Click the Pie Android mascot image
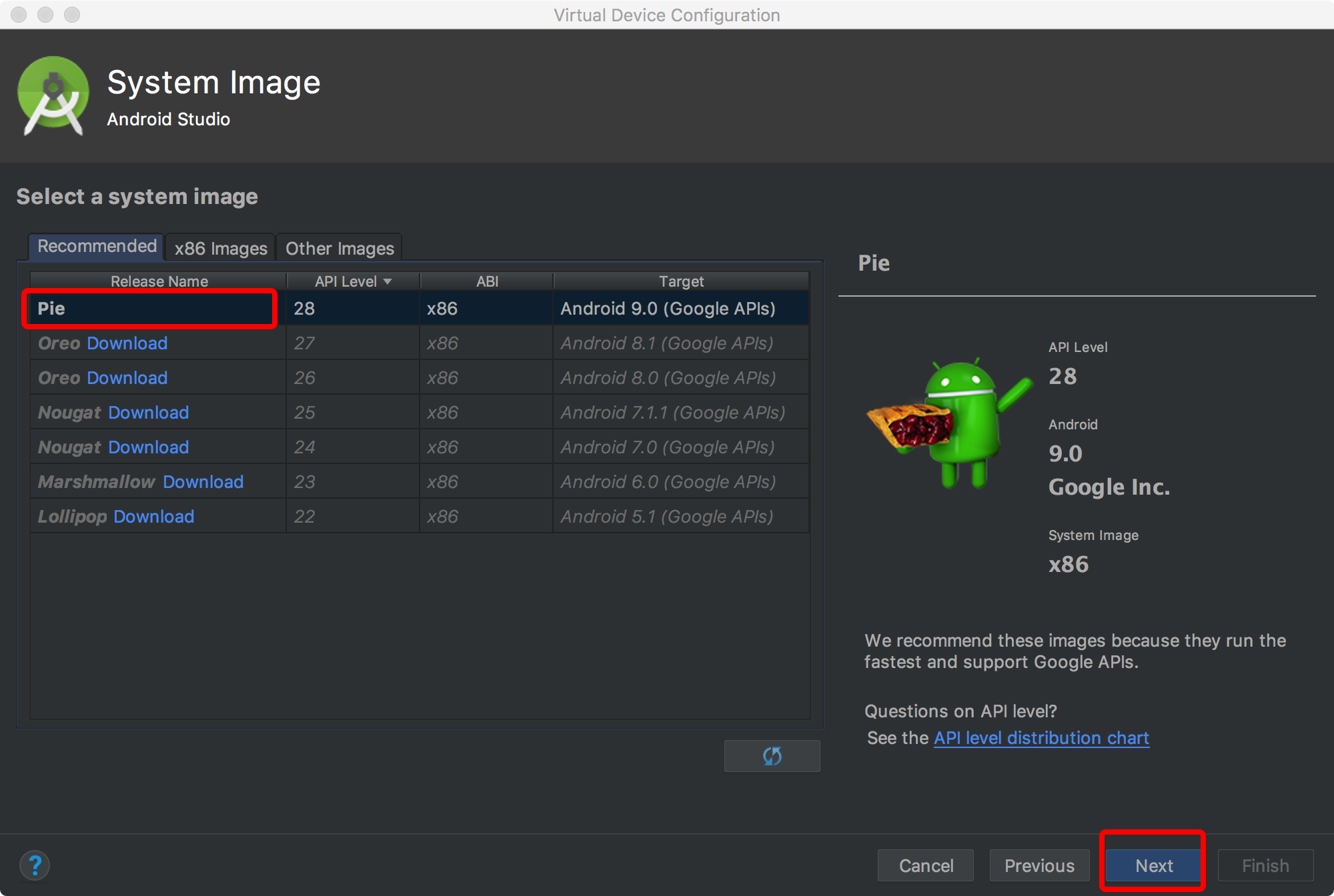This screenshot has width=1334, height=896. (949, 423)
